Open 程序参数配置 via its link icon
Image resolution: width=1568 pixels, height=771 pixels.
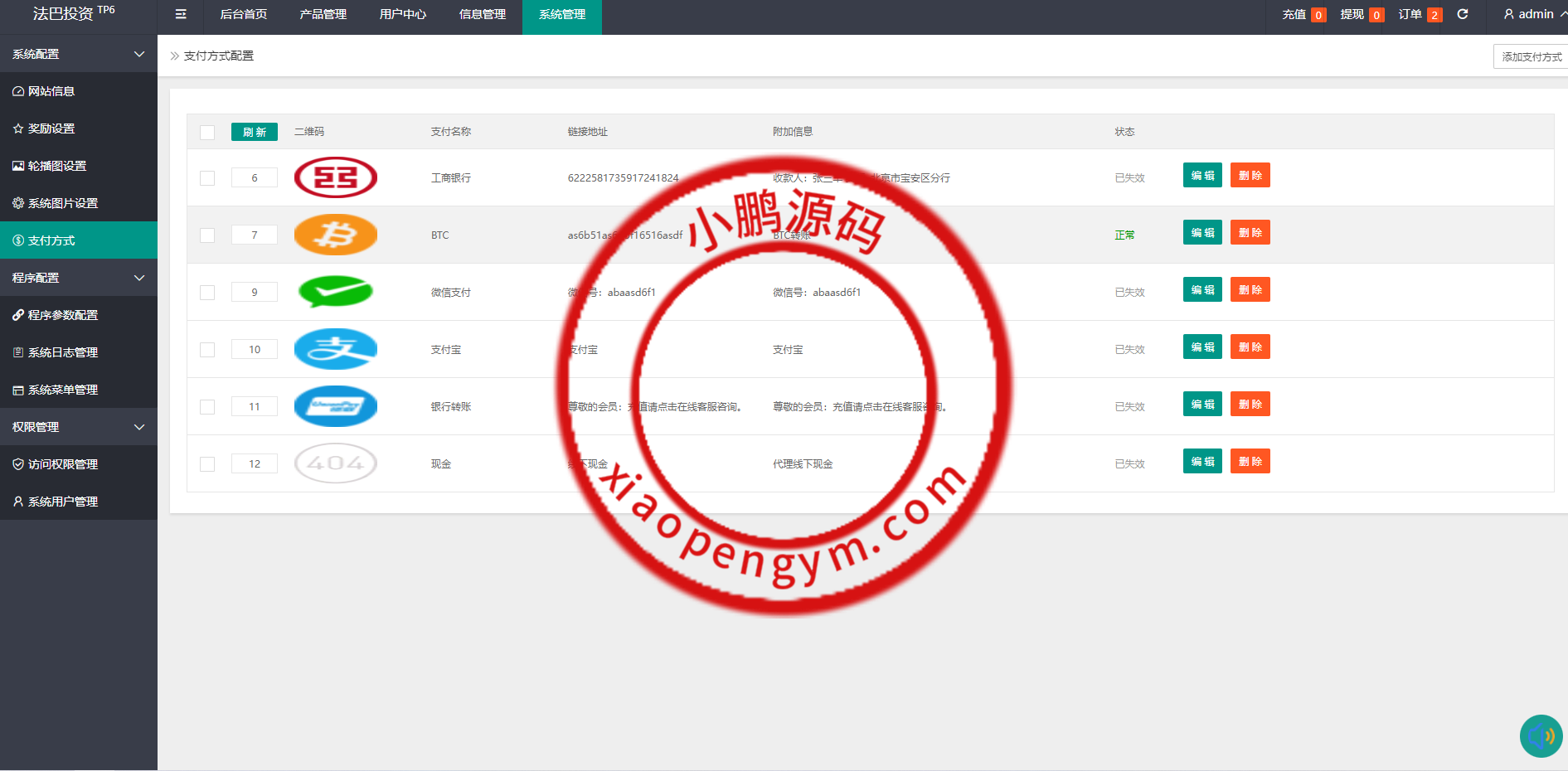(x=18, y=315)
